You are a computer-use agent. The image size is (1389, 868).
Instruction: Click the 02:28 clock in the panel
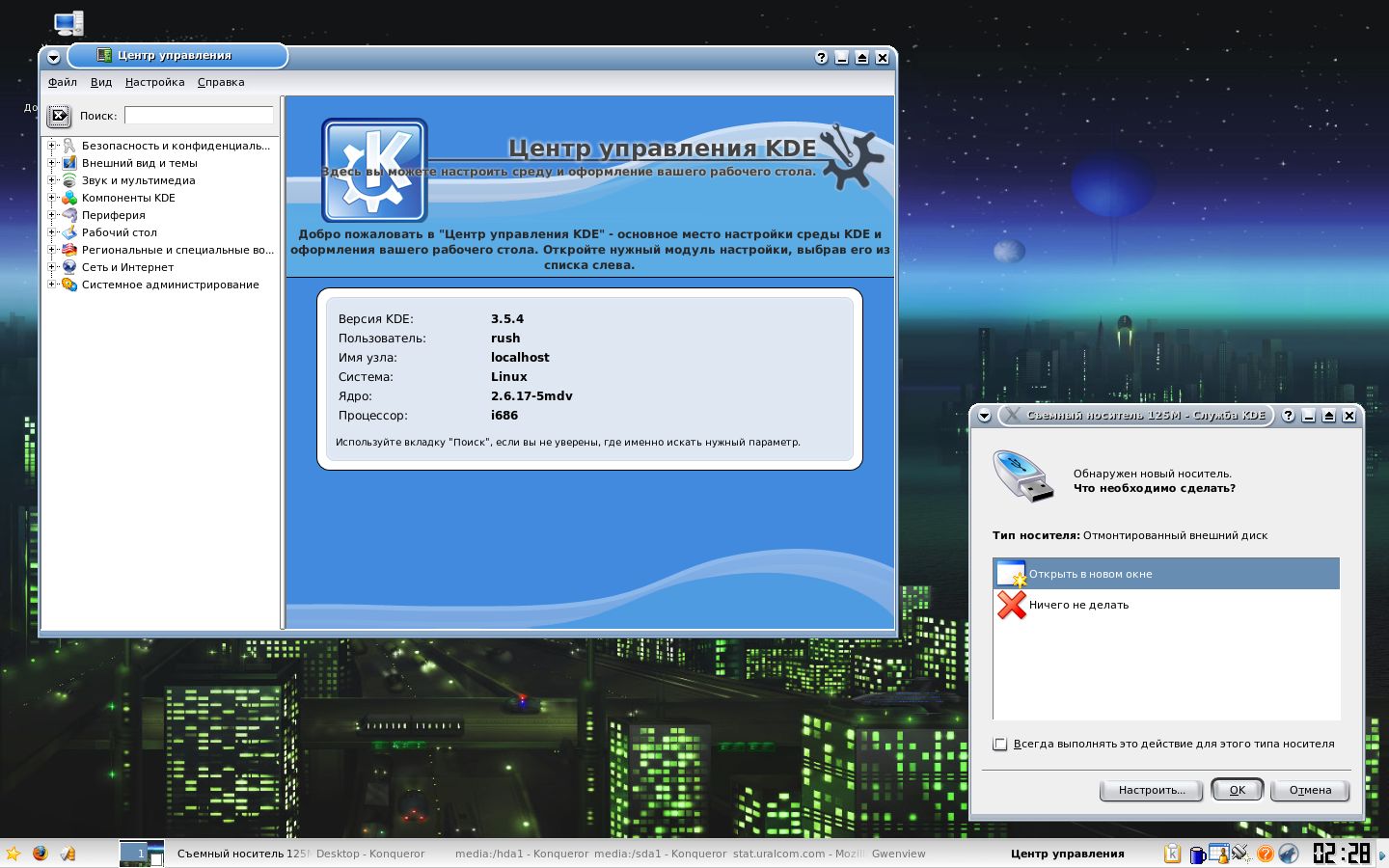tap(1342, 854)
